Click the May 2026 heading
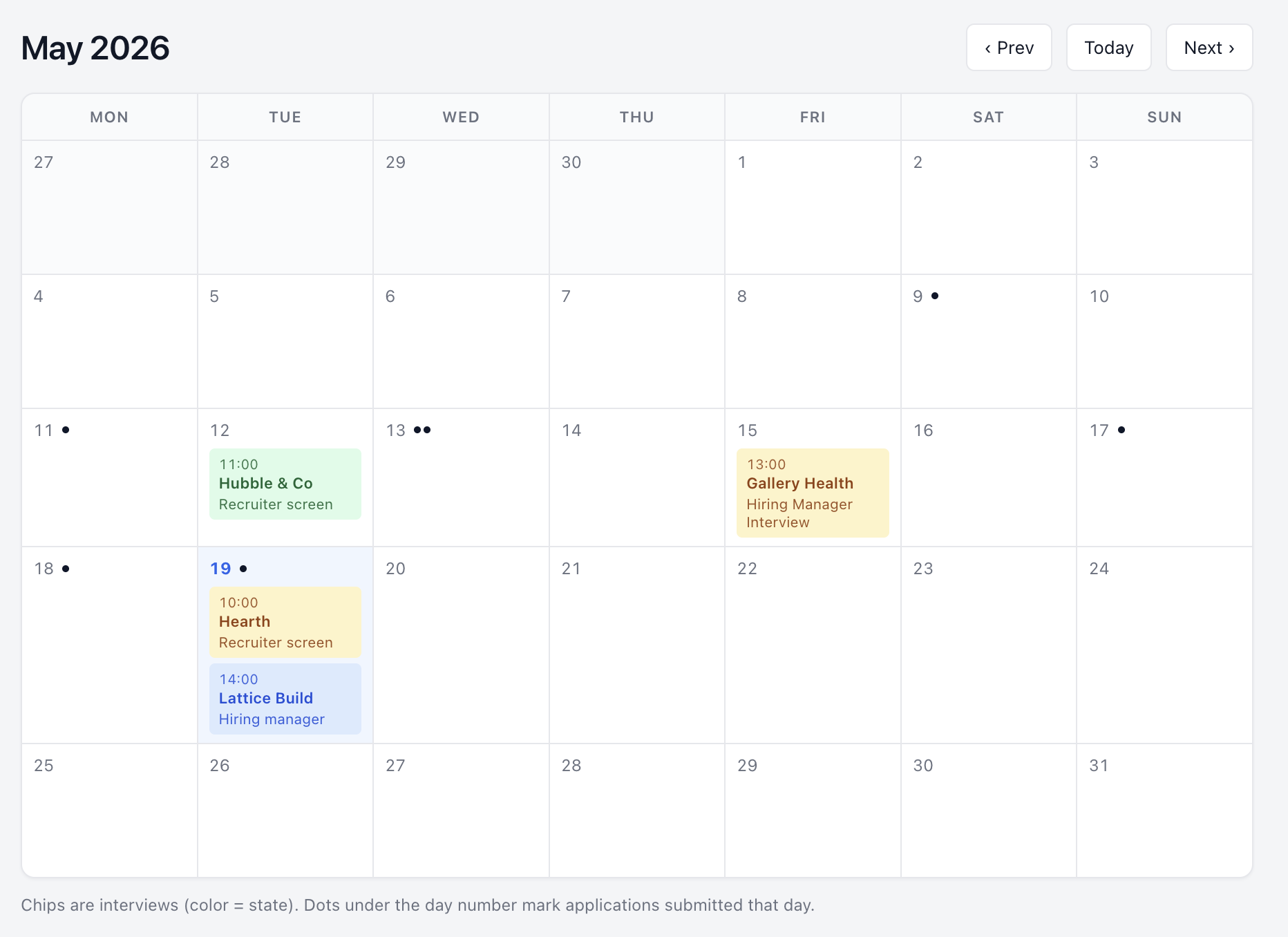Image resolution: width=1288 pixels, height=937 pixels. click(95, 48)
